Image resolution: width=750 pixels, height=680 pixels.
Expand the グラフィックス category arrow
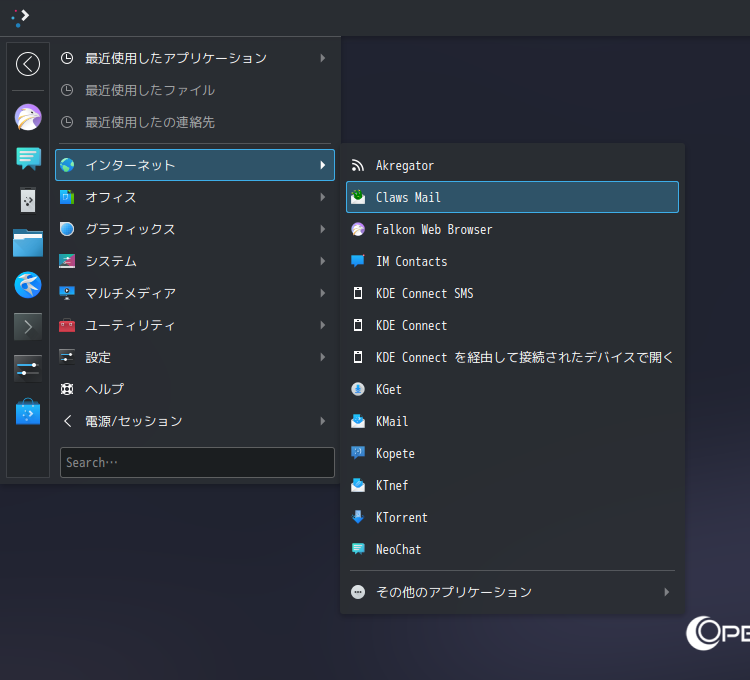(x=323, y=229)
